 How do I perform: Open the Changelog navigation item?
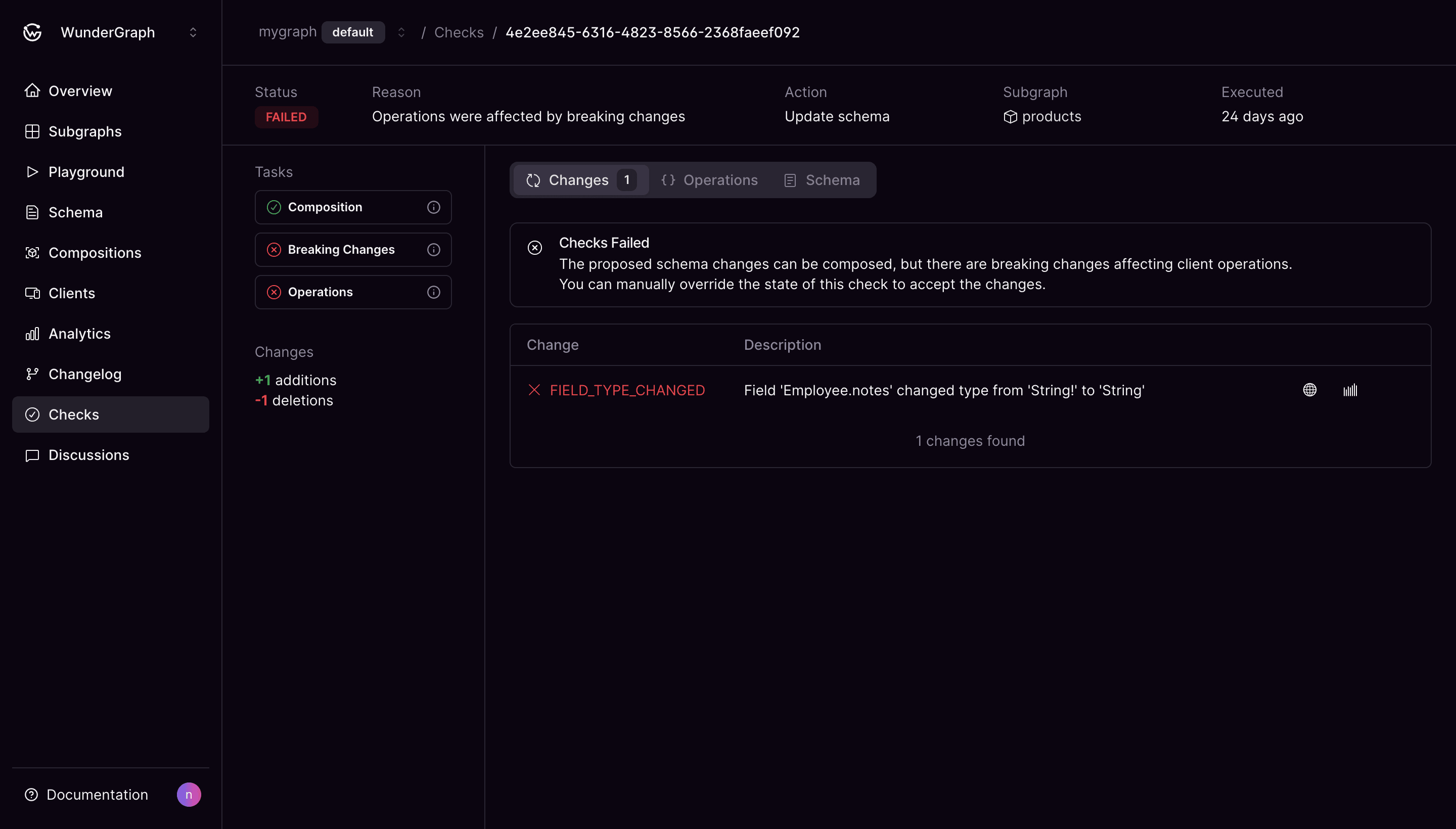(85, 374)
